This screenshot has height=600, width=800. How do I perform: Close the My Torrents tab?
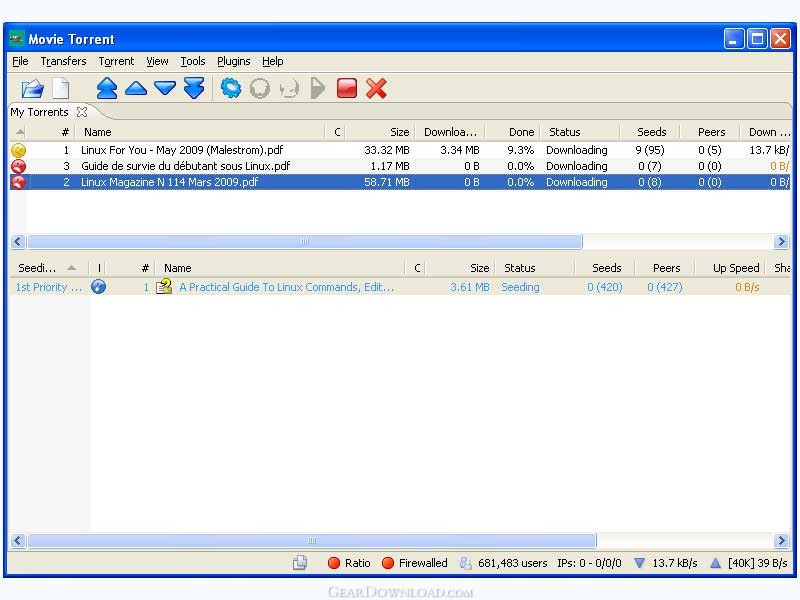tap(82, 112)
